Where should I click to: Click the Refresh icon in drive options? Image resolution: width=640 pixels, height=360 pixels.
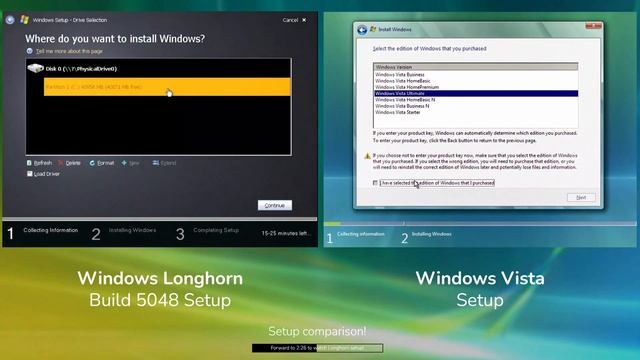(29, 163)
